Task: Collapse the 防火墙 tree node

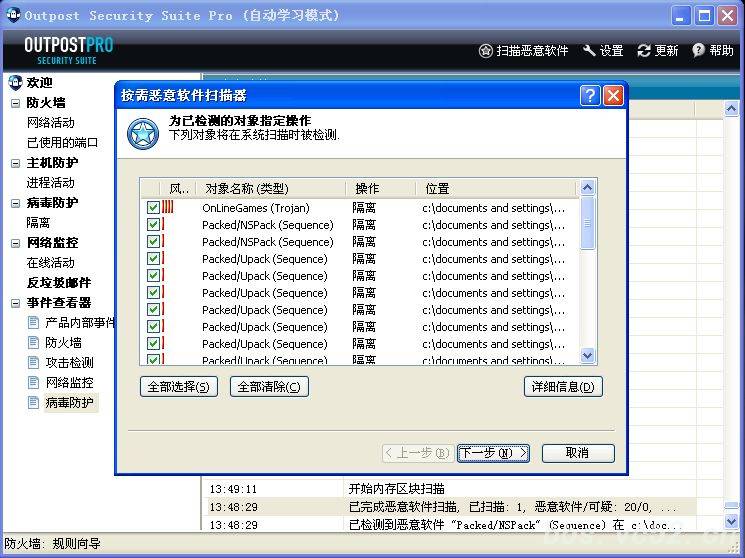Action: (x=15, y=103)
